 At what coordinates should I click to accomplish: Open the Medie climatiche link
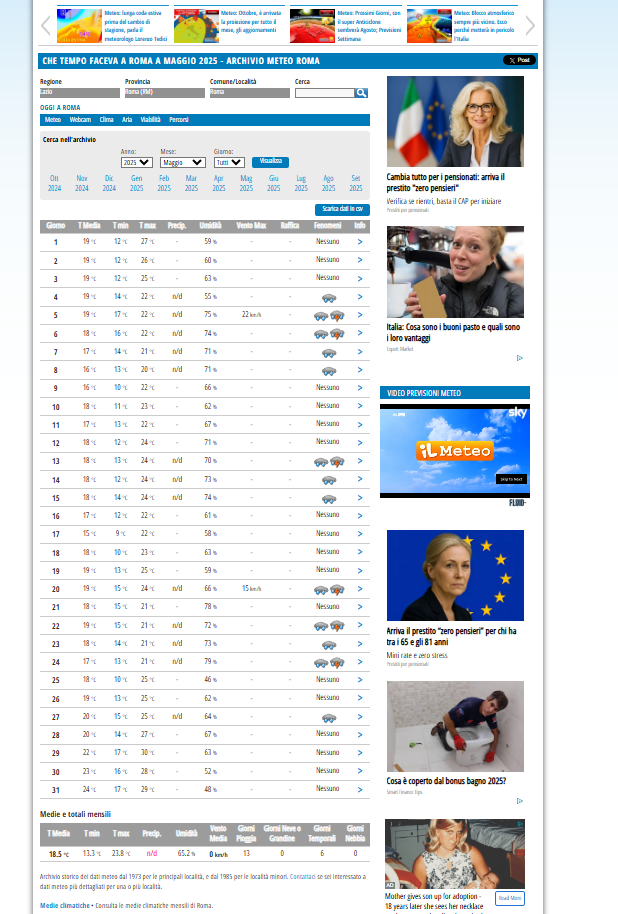(64, 905)
